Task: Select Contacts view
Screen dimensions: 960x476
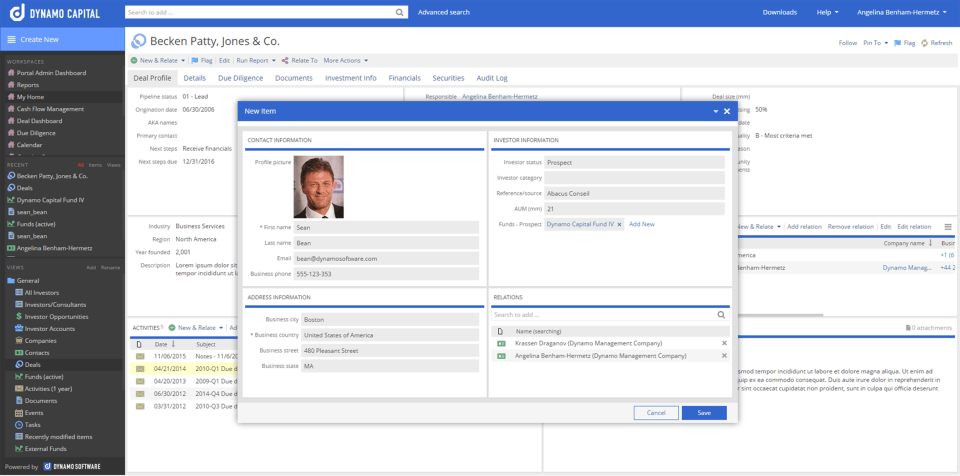Action: pyautogui.click(x=37, y=353)
